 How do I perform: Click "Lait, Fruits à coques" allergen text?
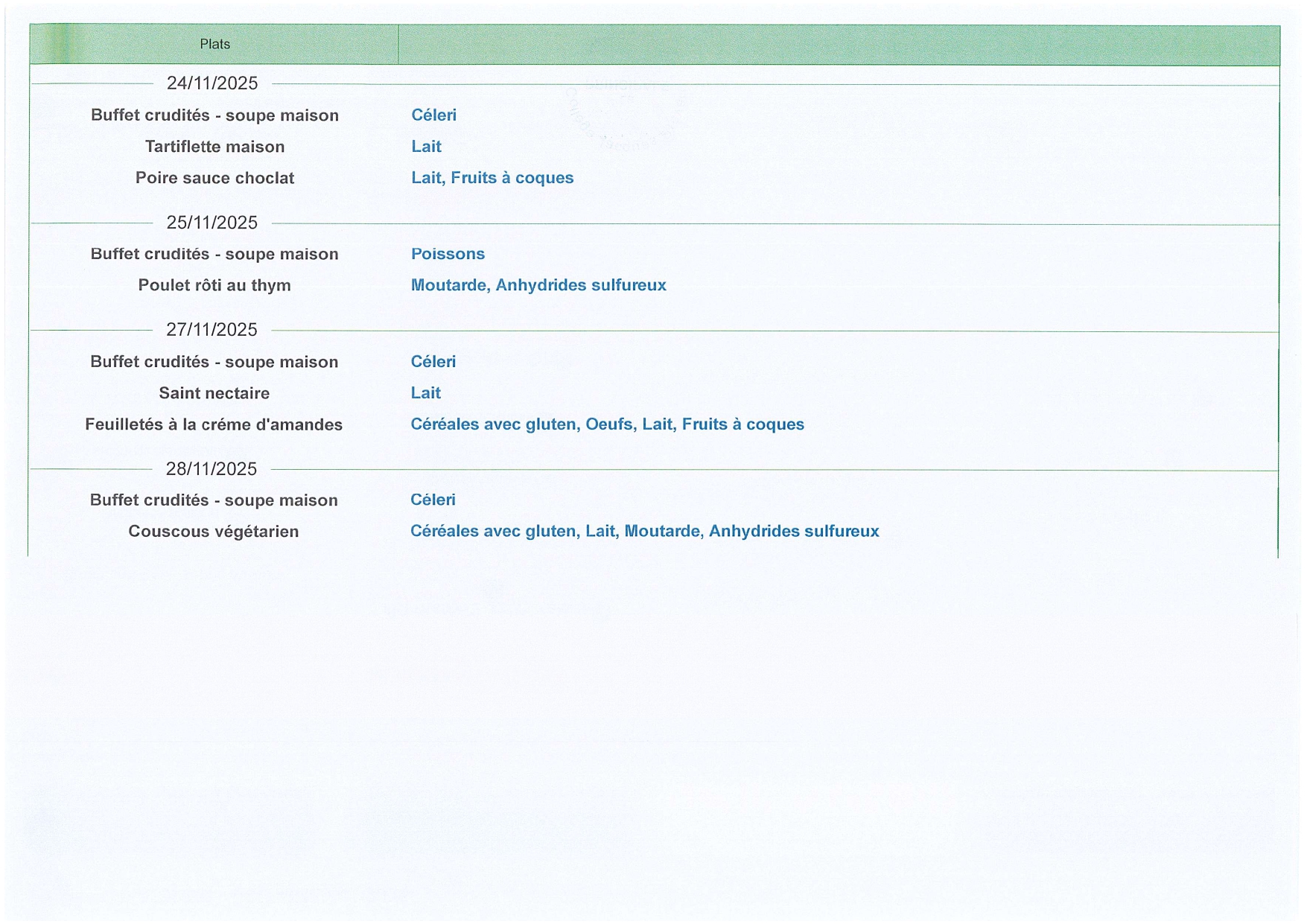492,178
